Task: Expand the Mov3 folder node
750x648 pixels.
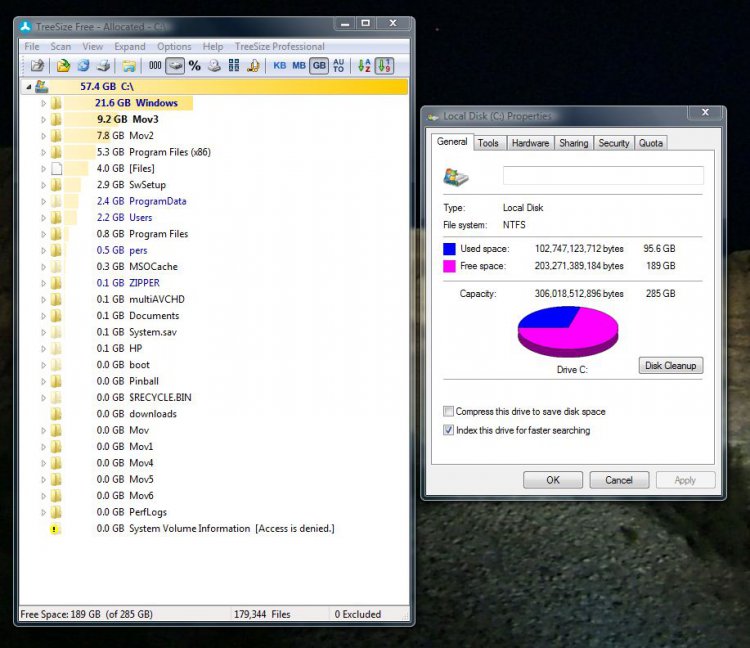Action: 44,119
